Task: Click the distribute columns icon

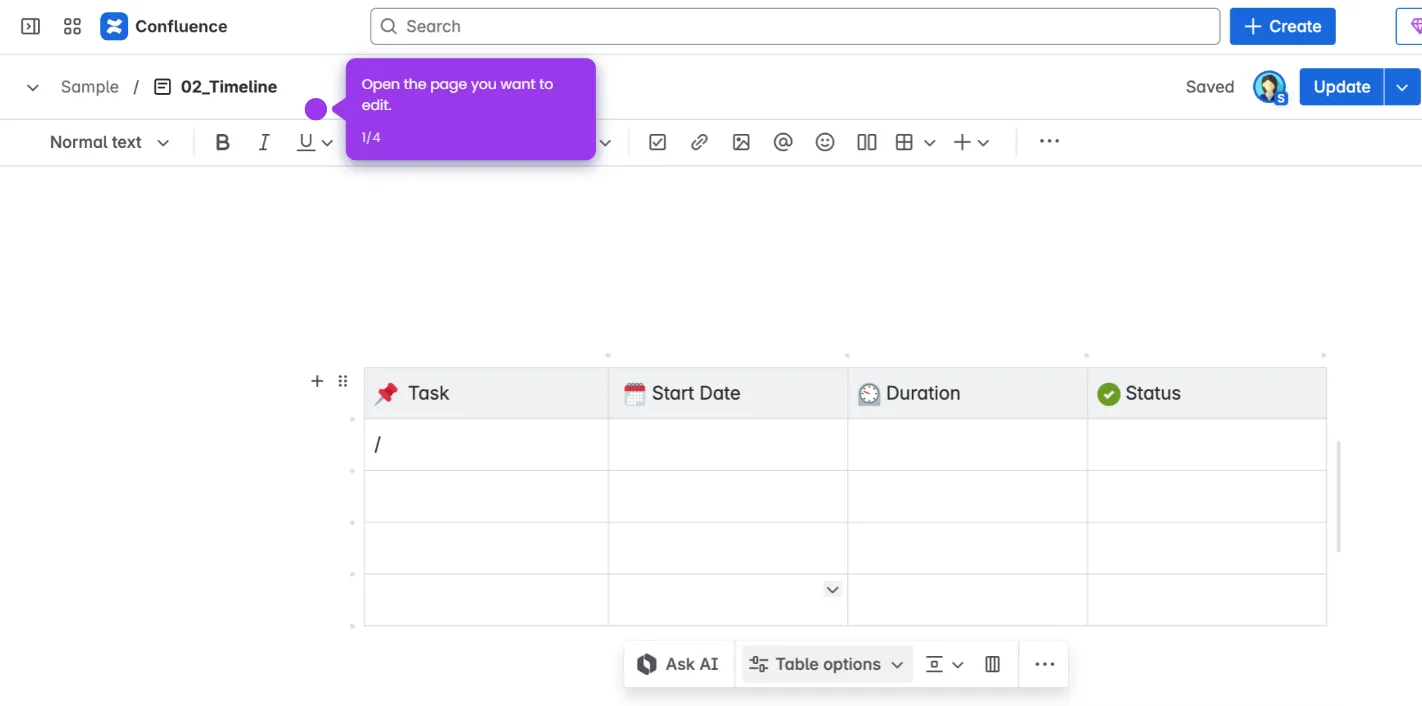Action: click(x=993, y=664)
